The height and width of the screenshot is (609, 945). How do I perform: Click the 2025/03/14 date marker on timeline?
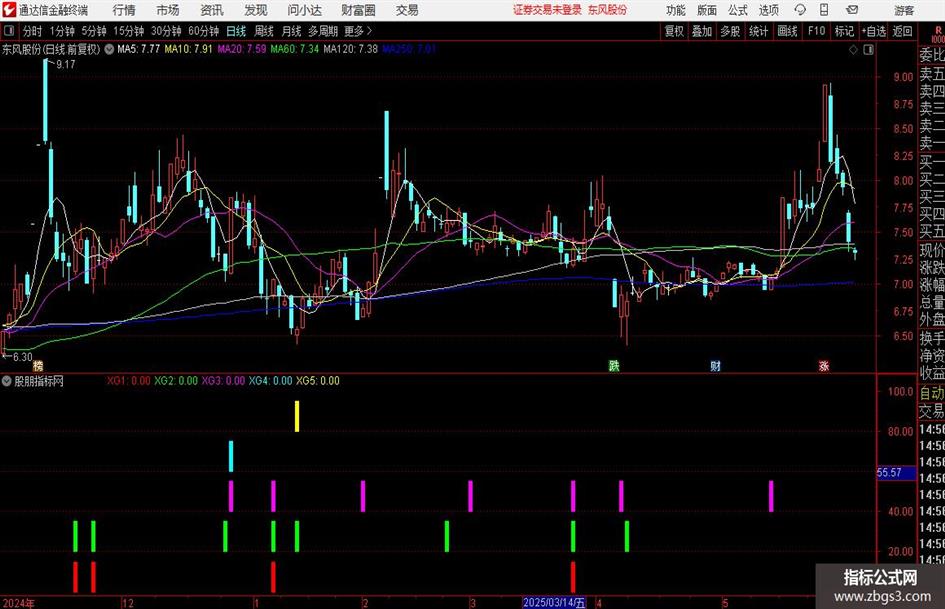(x=554, y=602)
